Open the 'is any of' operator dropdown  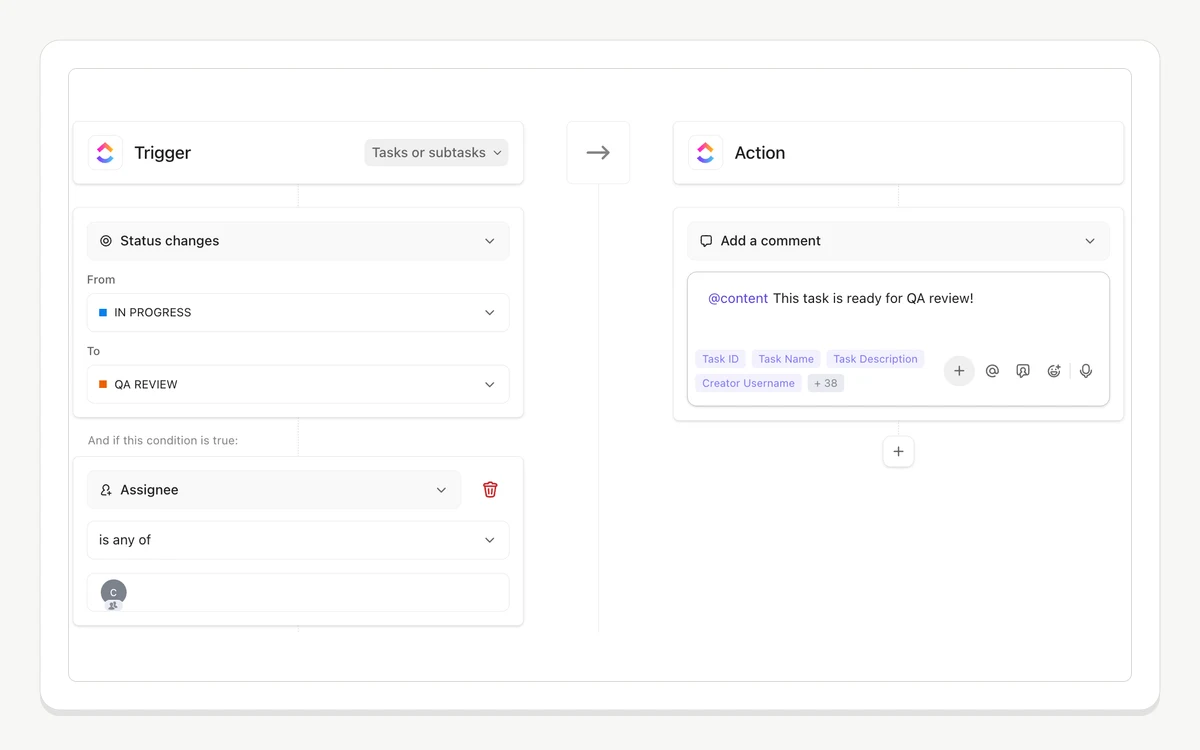point(298,540)
